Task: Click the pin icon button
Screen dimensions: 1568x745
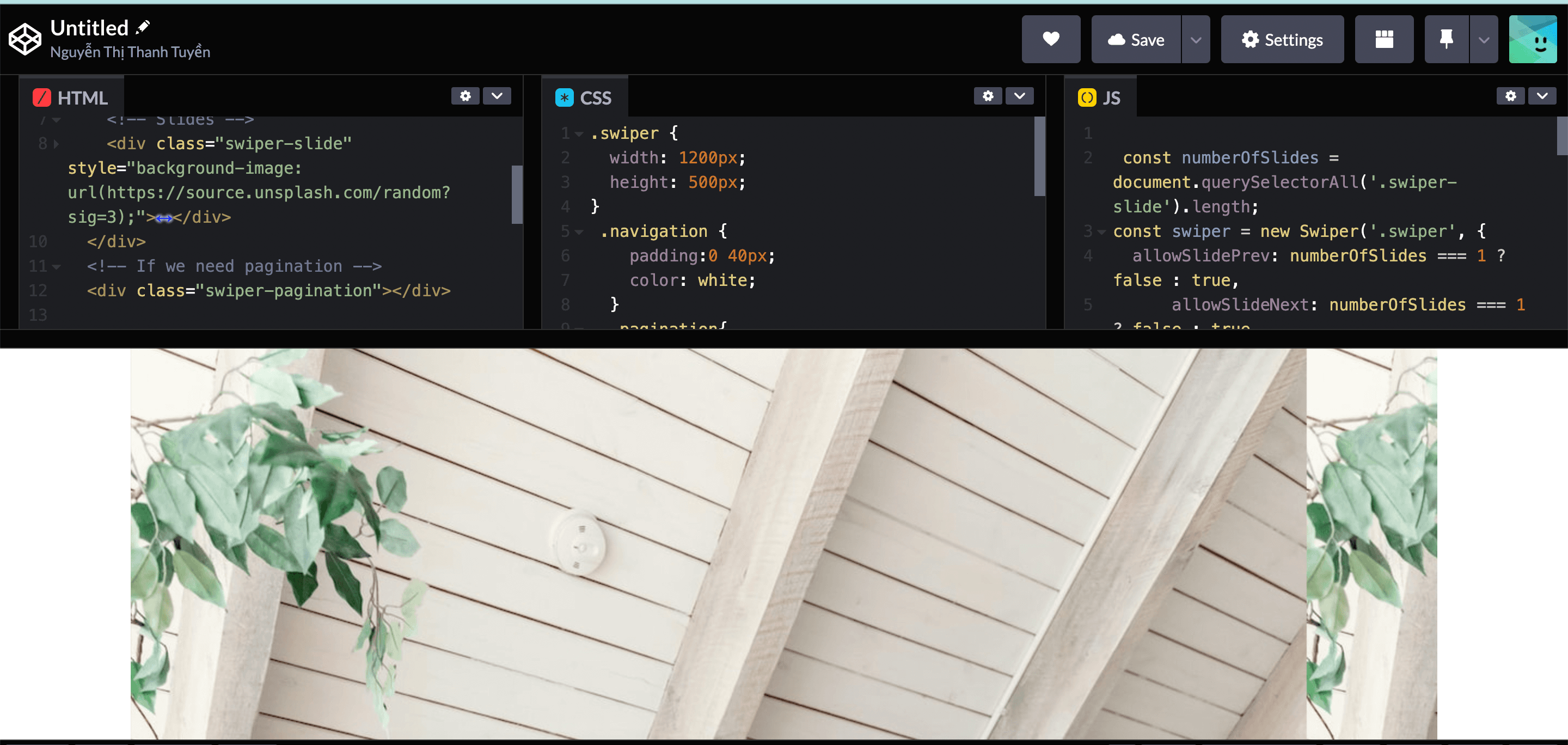Action: (x=1446, y=40)
